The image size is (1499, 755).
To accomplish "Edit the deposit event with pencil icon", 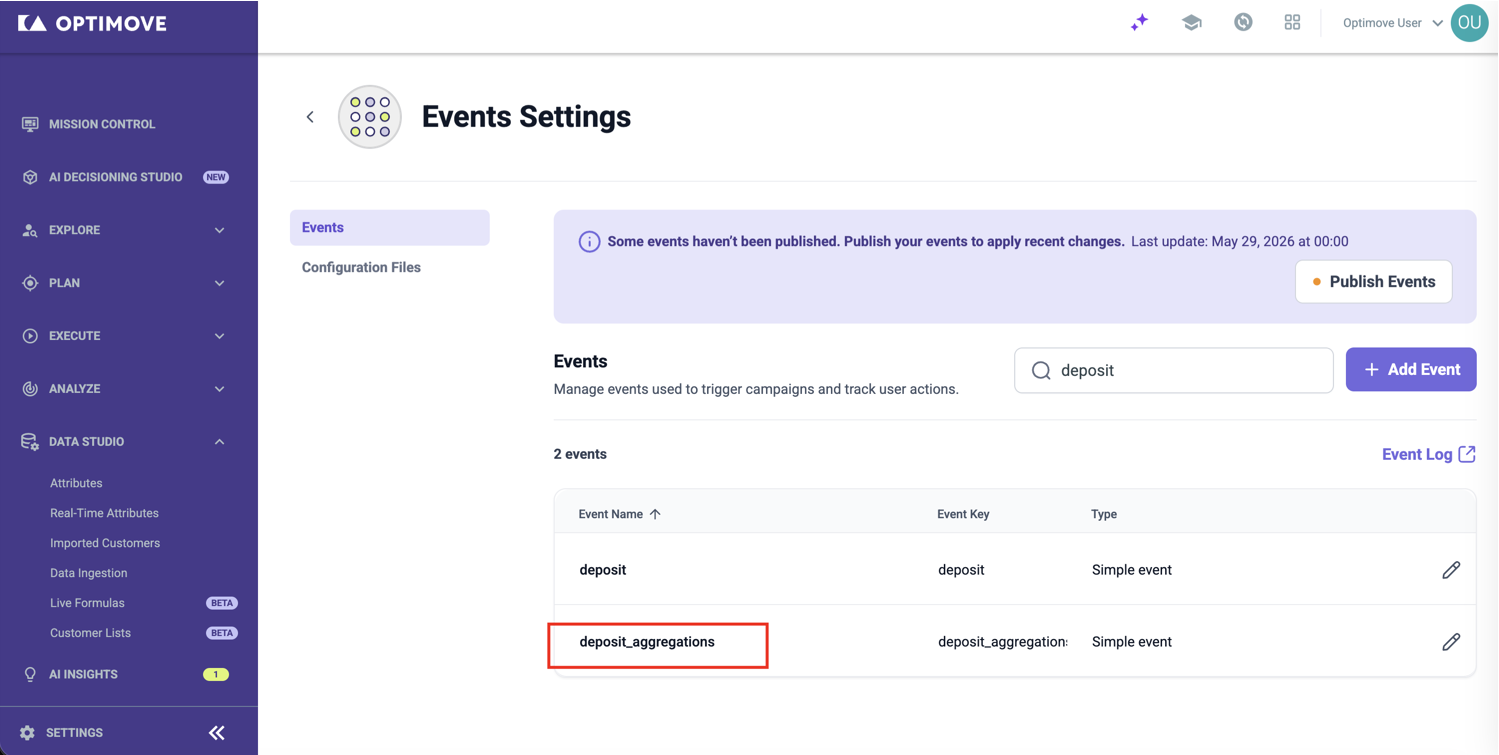I will (1451, 570).
